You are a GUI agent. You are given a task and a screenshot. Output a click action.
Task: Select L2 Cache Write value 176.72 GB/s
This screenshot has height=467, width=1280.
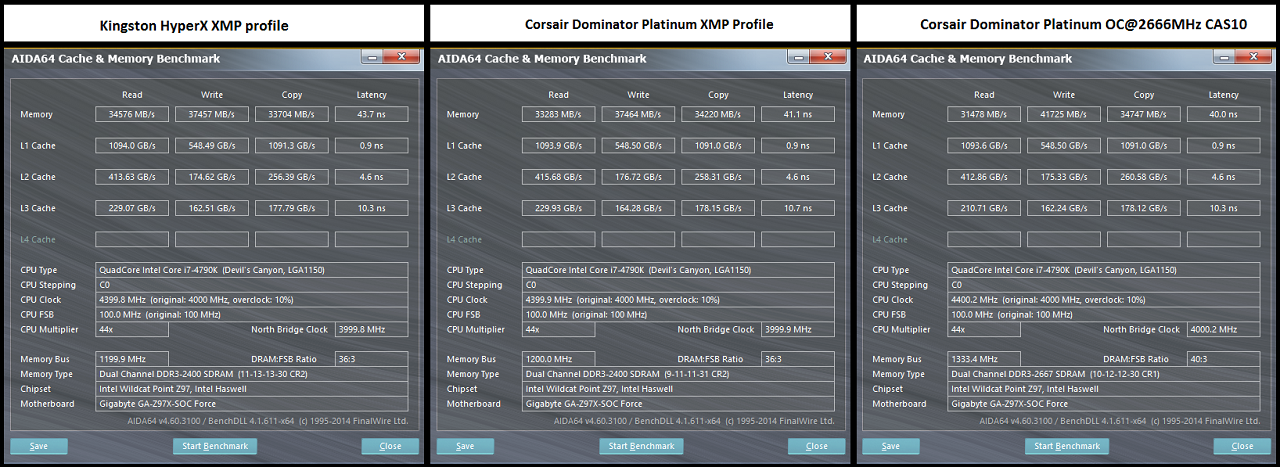pyautogui.click(x=638, y=177)
